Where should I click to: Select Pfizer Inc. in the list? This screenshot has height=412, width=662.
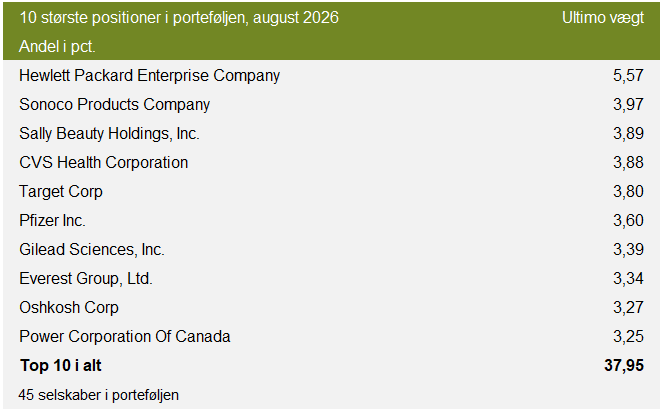coord(52,220)
